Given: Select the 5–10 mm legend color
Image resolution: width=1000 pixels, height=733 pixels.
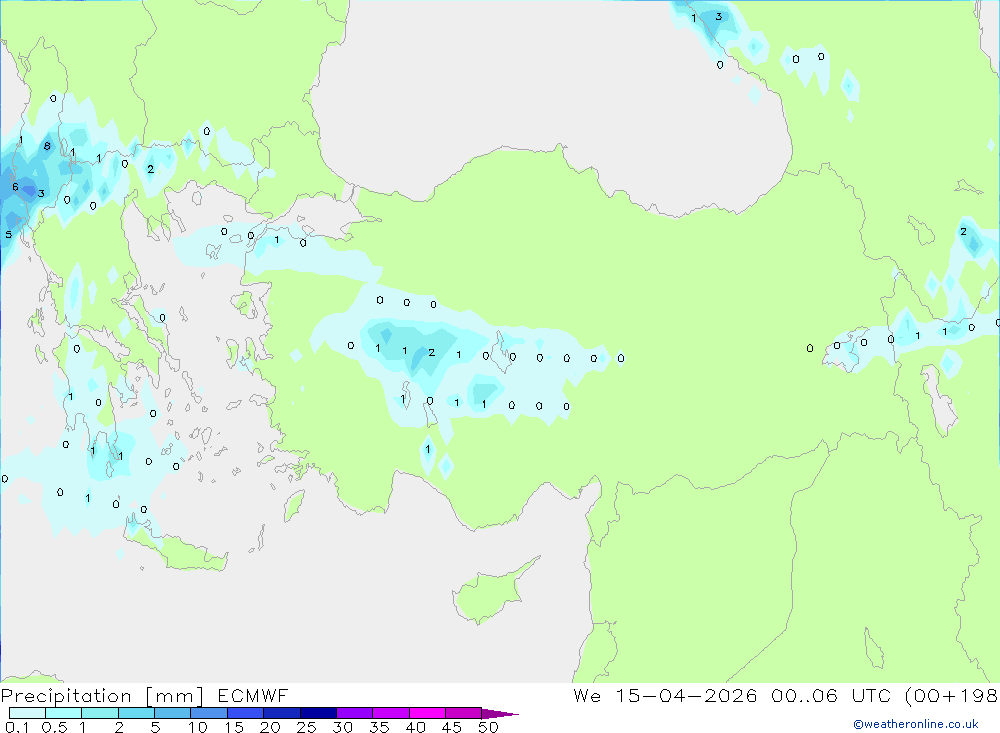Looking at the screenshot, I should (172, 713).
